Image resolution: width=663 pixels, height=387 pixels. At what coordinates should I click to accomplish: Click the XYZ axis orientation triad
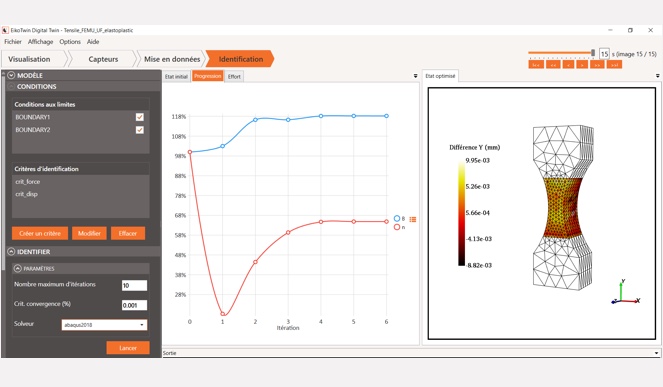625,293
